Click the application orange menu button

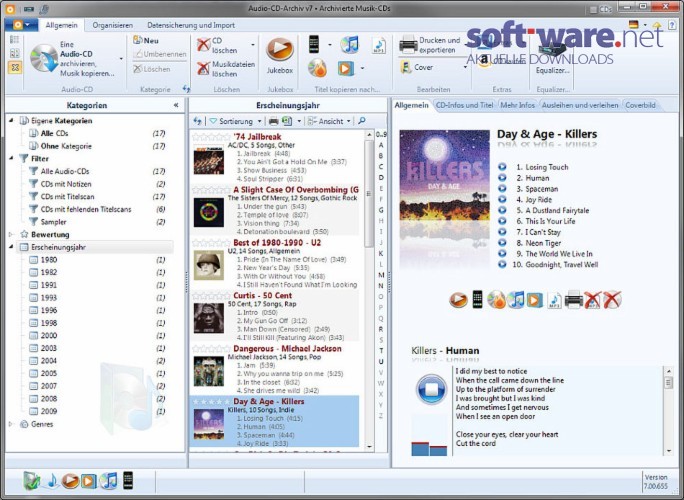click(21, 25)
